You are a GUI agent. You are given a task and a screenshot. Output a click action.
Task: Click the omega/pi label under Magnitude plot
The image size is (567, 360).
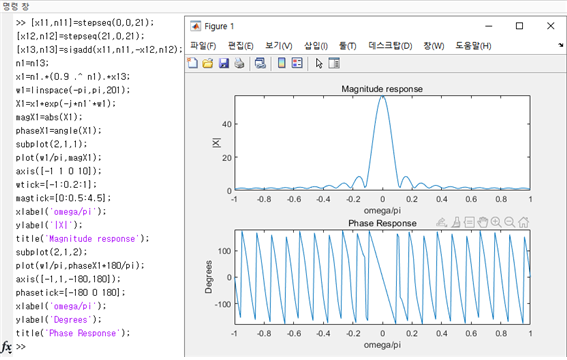click(x=382, y=210)
